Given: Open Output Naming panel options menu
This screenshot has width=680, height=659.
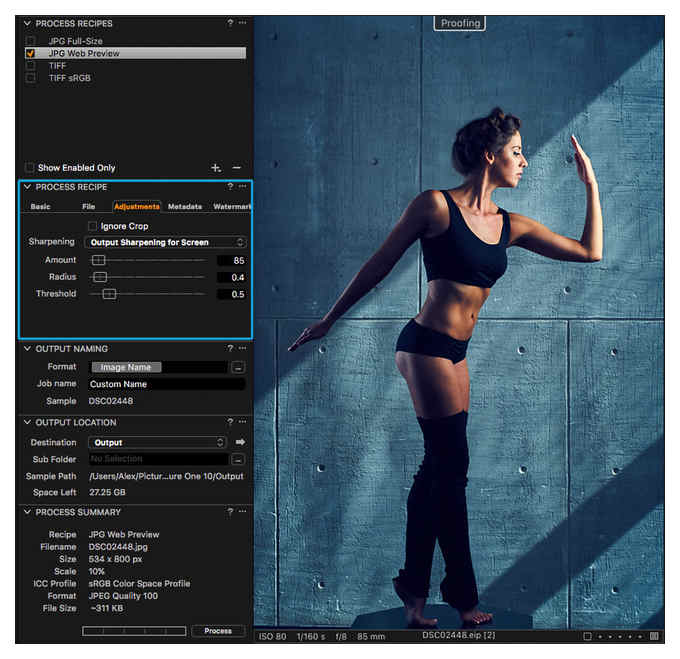Looking at the screenshot, I should (x=242, y=348).
